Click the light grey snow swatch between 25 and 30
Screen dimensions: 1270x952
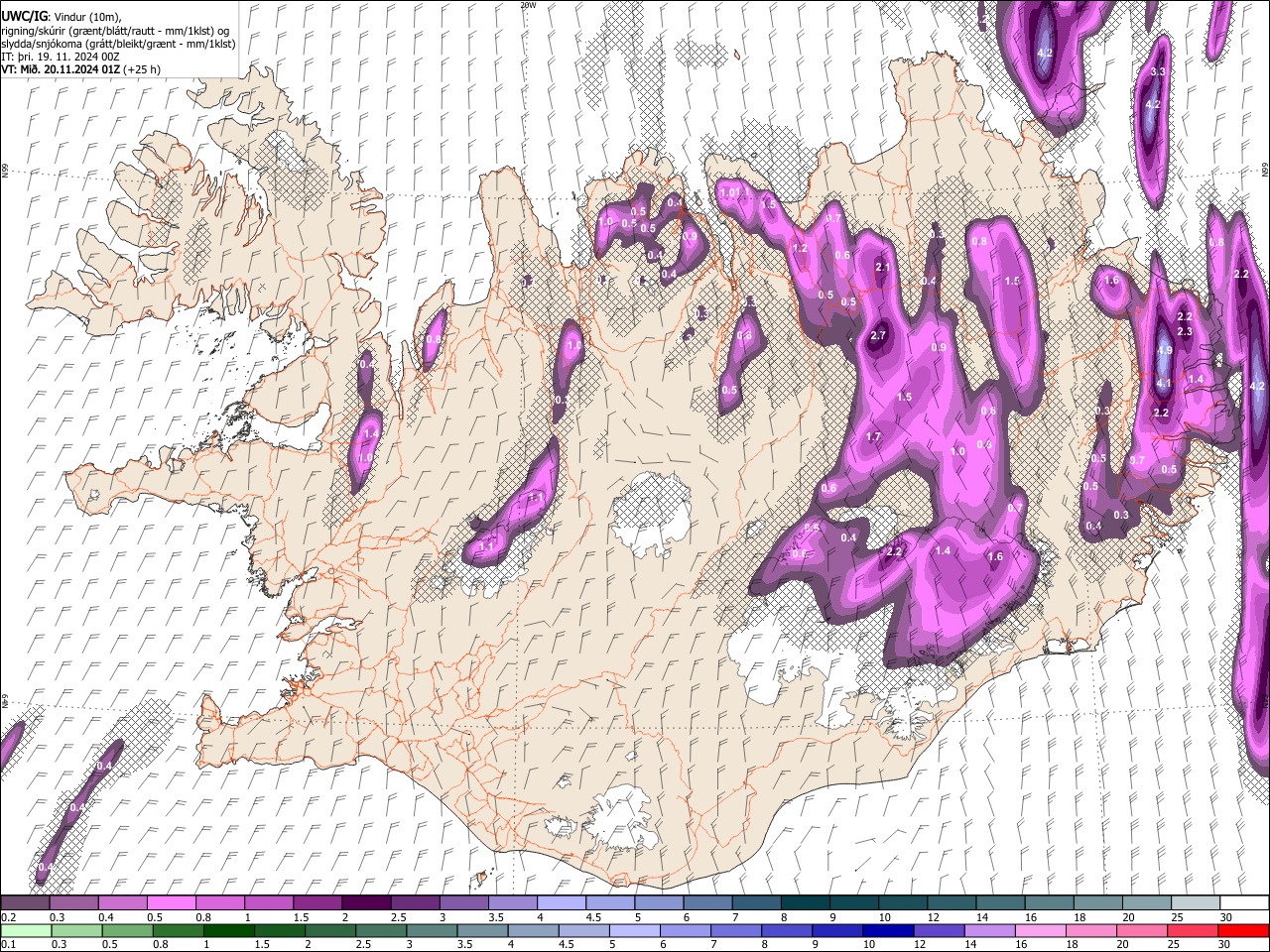(x=1196, y=903)
